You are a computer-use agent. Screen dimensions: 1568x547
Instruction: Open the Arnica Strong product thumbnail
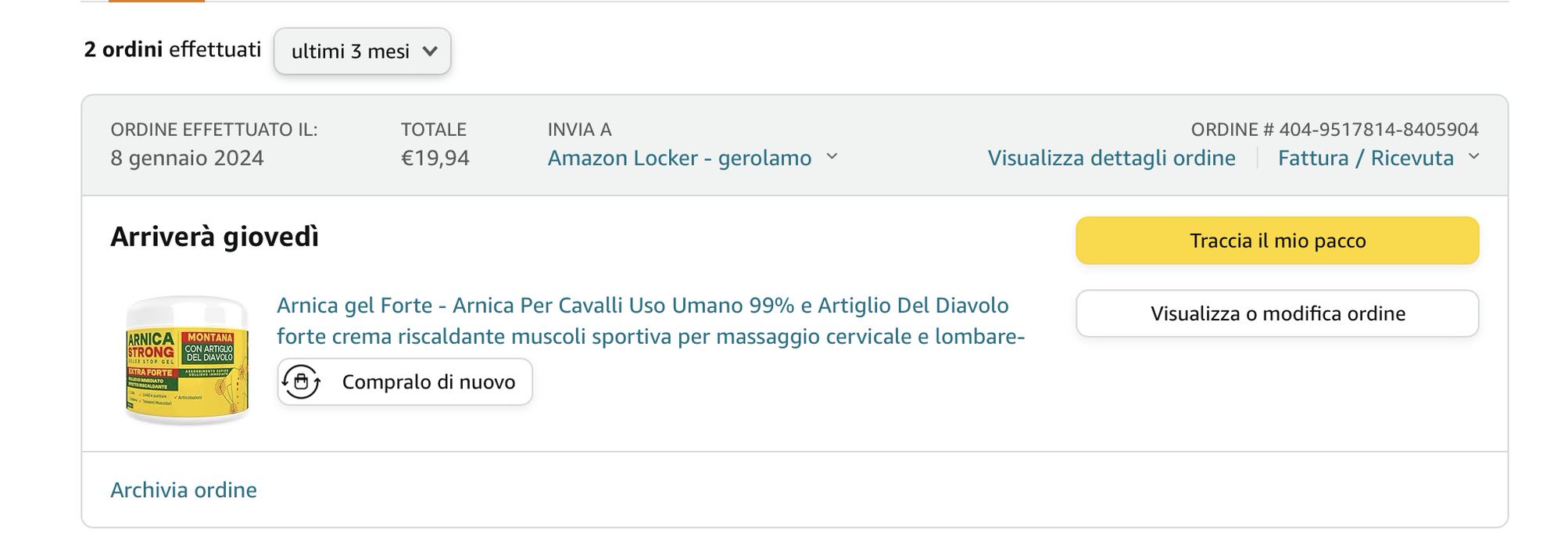[187, 360]
